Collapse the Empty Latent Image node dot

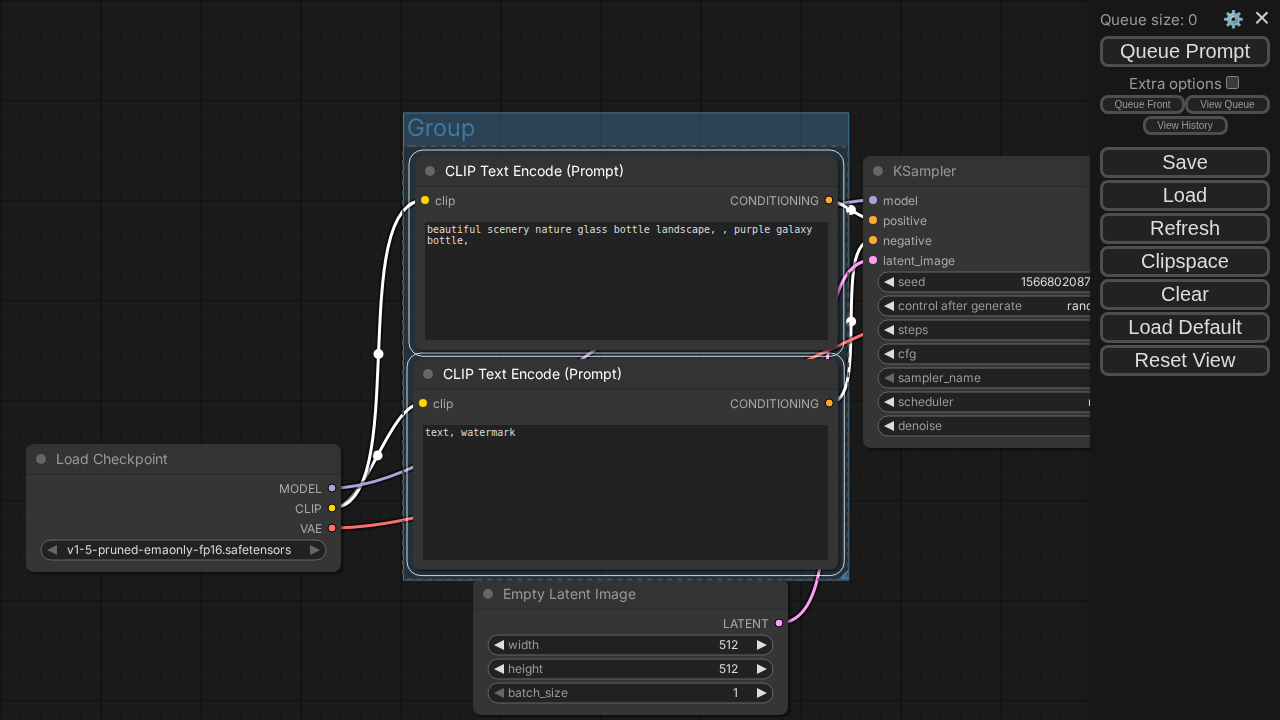click(x=488, y=594)
